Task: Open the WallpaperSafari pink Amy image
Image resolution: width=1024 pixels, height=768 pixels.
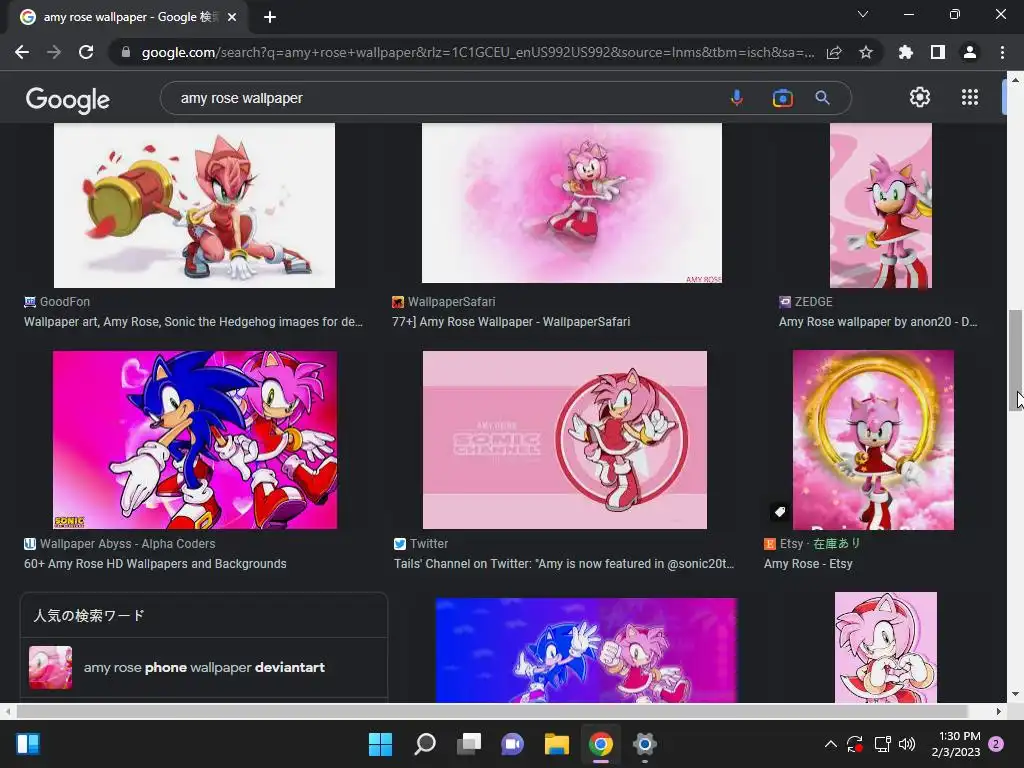Action: click(x=571, y=203)
